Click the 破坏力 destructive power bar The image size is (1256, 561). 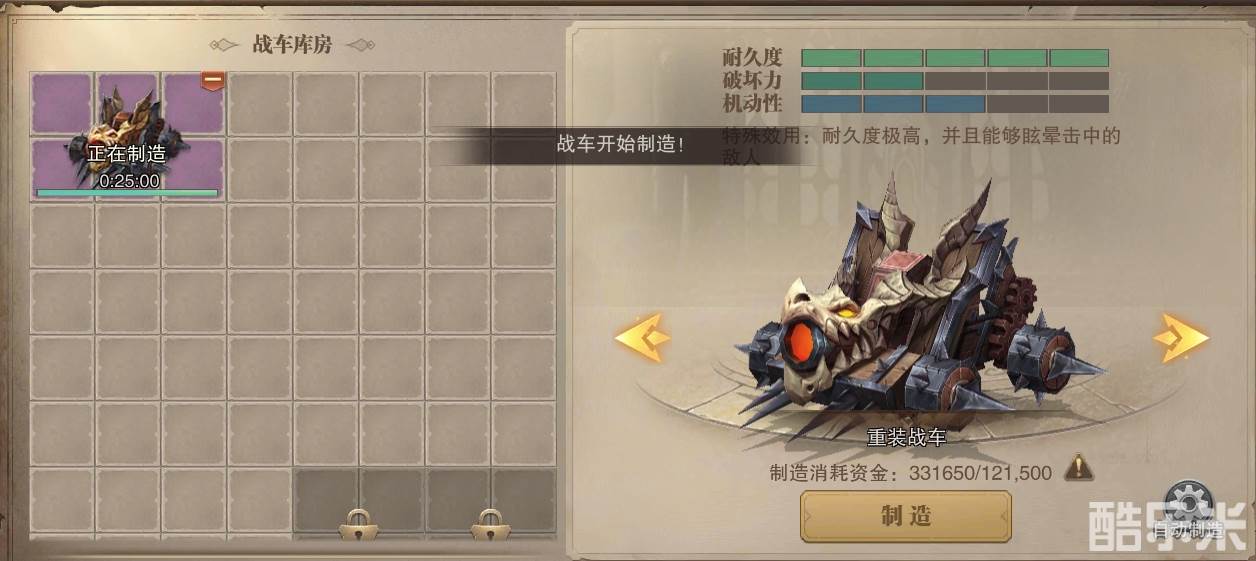(955, 81)
